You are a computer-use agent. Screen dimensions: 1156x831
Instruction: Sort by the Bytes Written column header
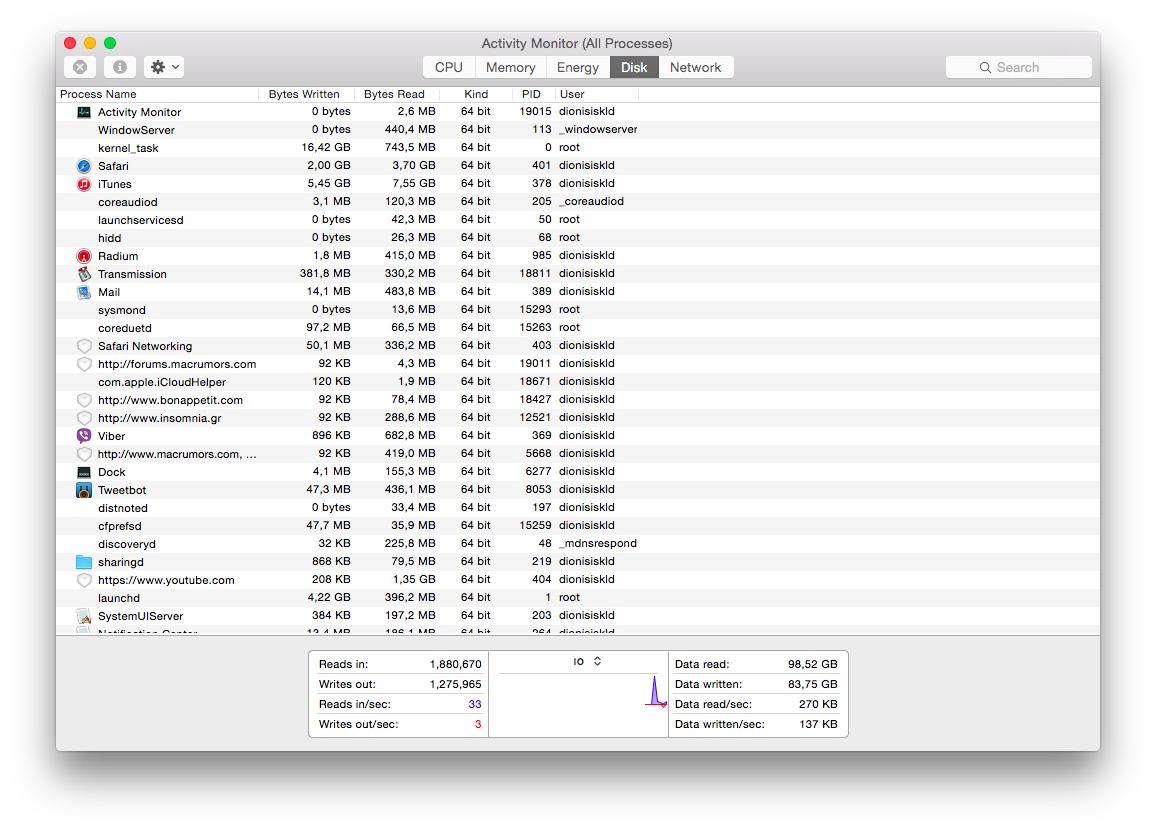(x=304, y=94)
